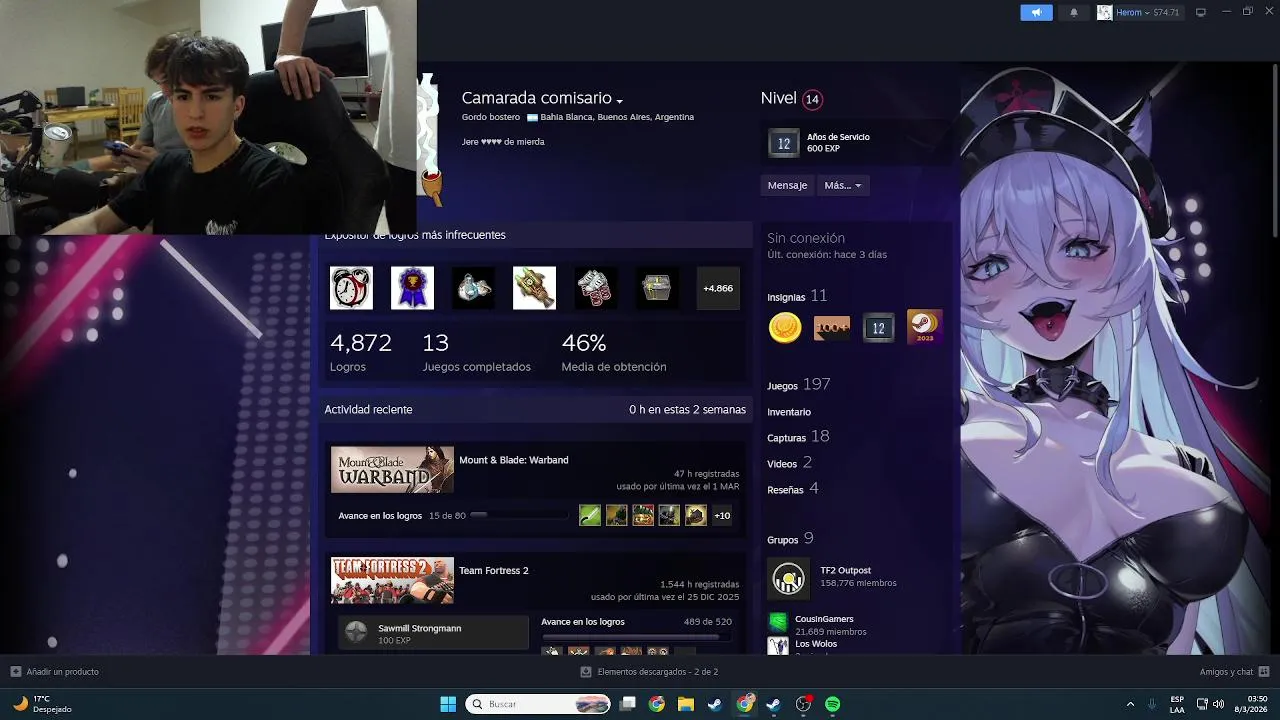Open Elementos descargados downloads status

point(649,672)
